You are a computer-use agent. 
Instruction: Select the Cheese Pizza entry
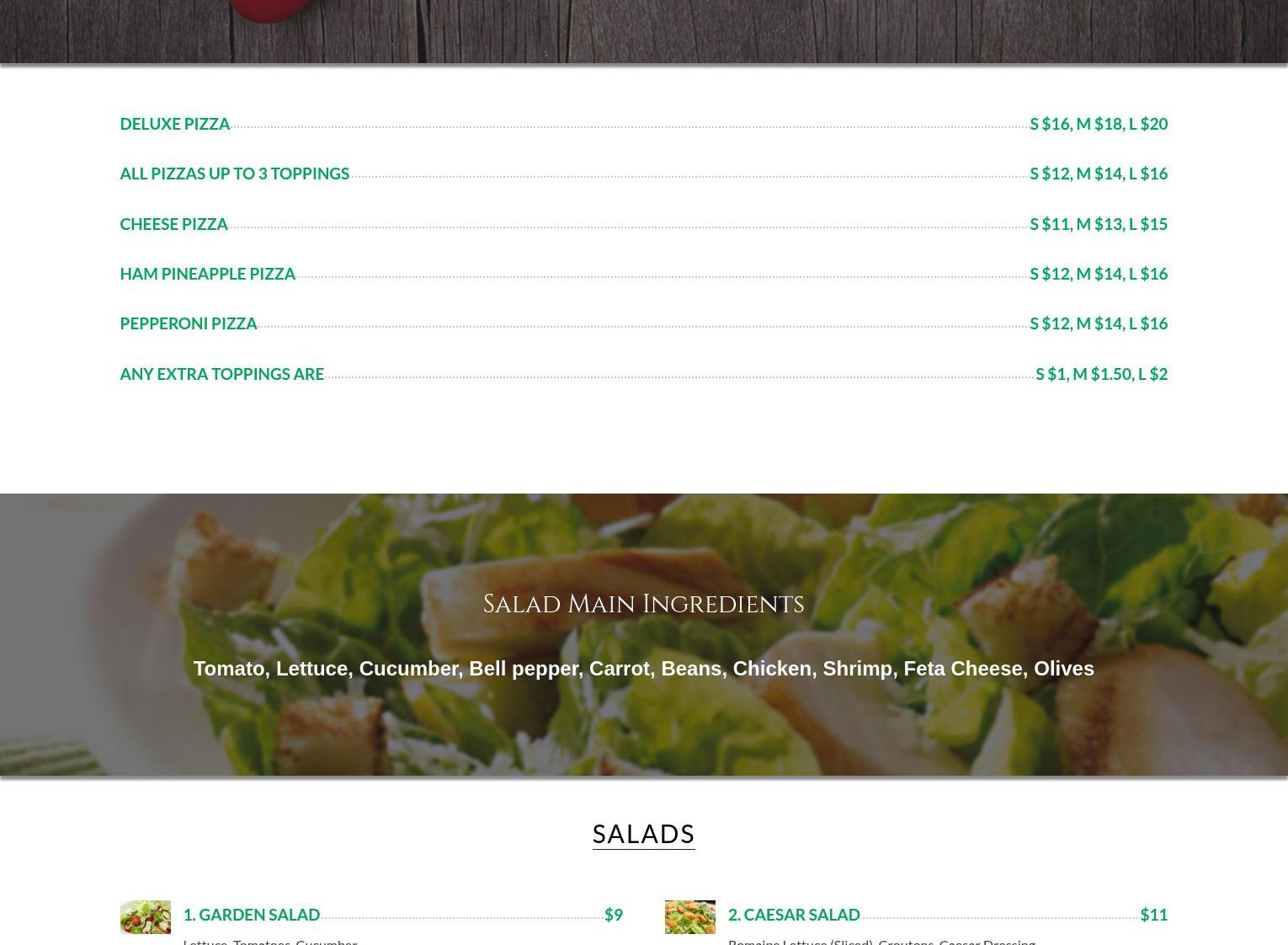173,224
